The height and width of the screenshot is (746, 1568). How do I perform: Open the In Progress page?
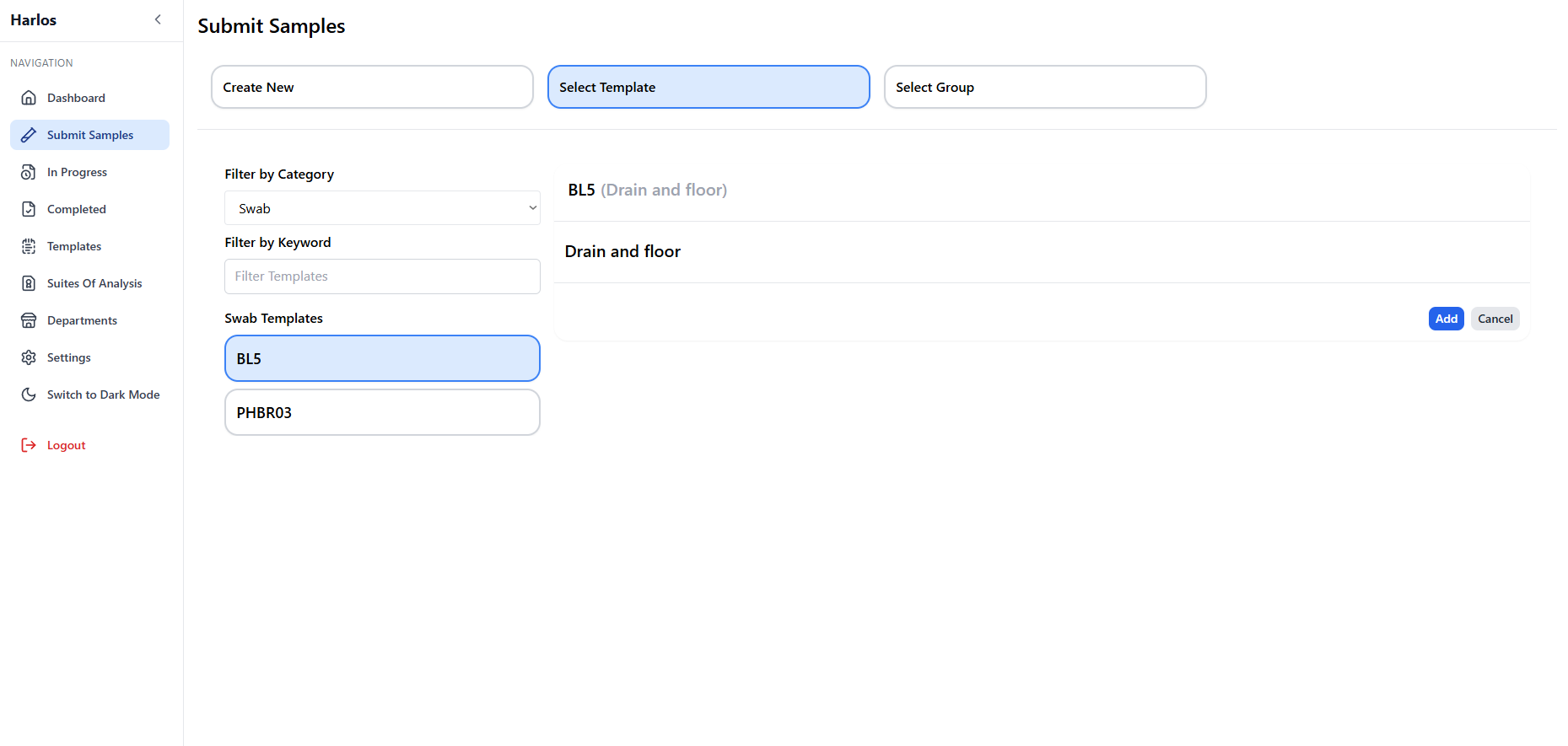coord(89,172)
